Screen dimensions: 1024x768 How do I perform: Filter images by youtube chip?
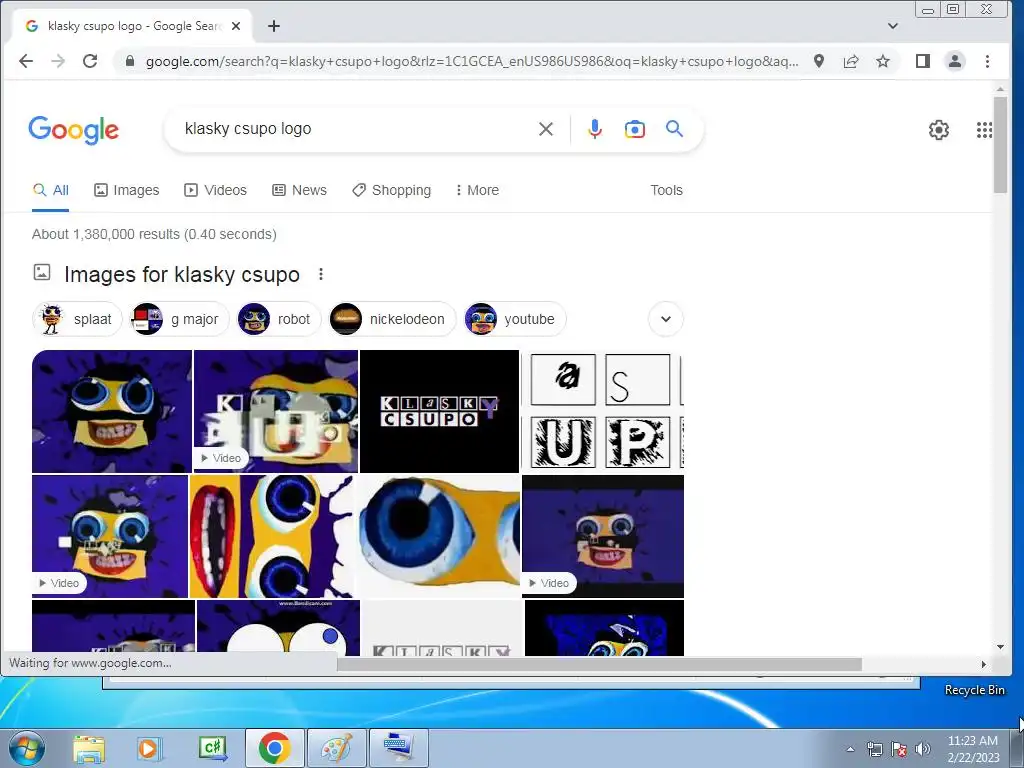pos(514,319)
